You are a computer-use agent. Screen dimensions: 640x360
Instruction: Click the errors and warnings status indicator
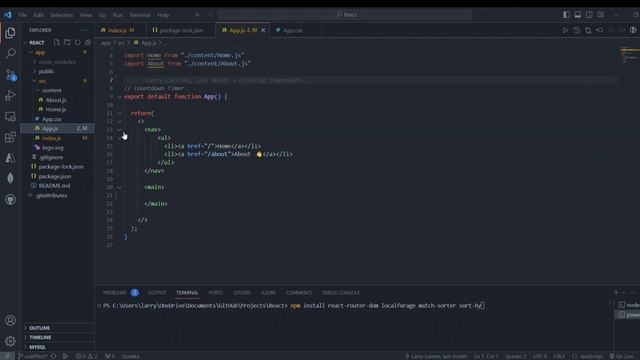[86, 356]
